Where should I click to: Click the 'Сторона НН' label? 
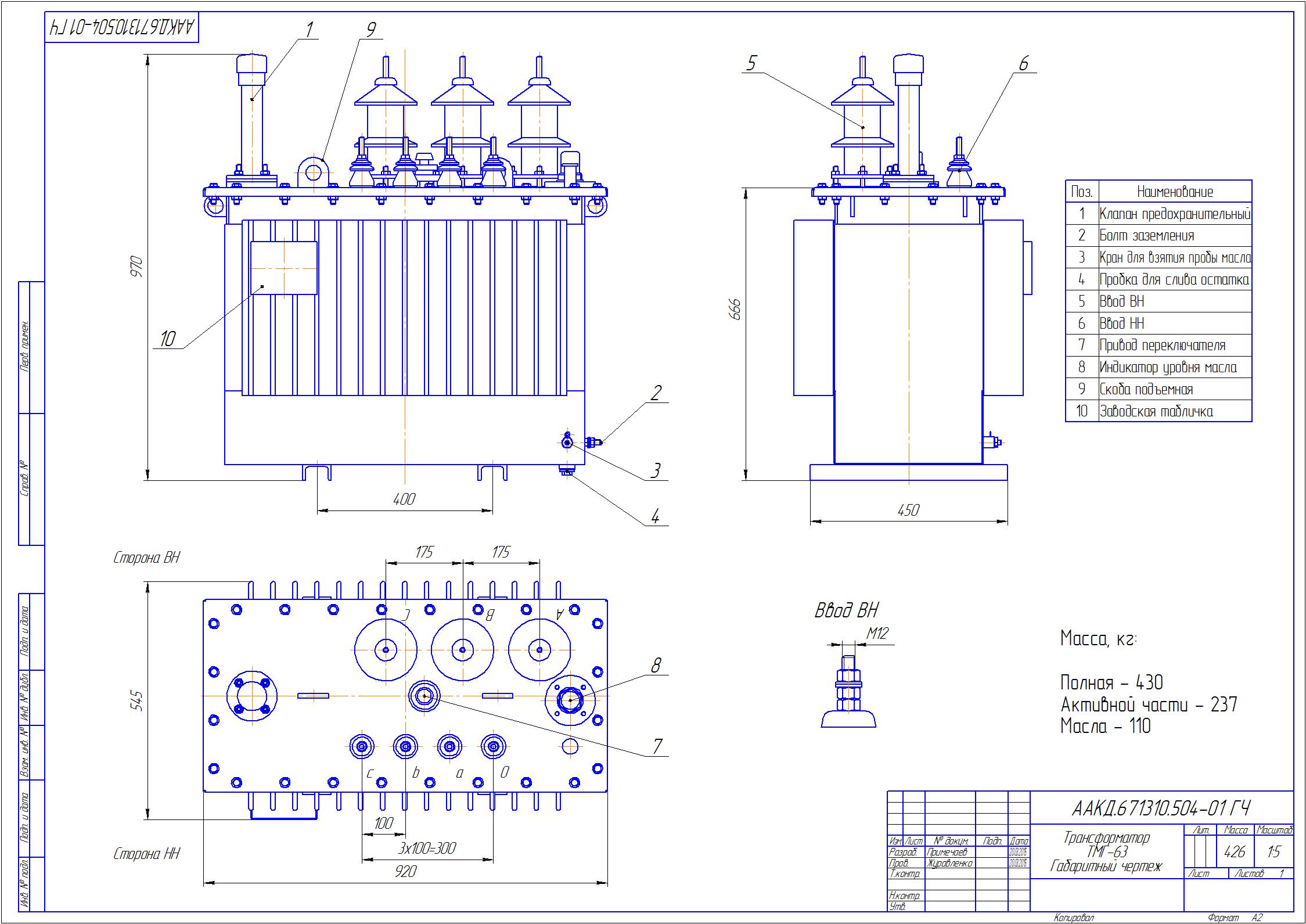[x=146, y=854]
